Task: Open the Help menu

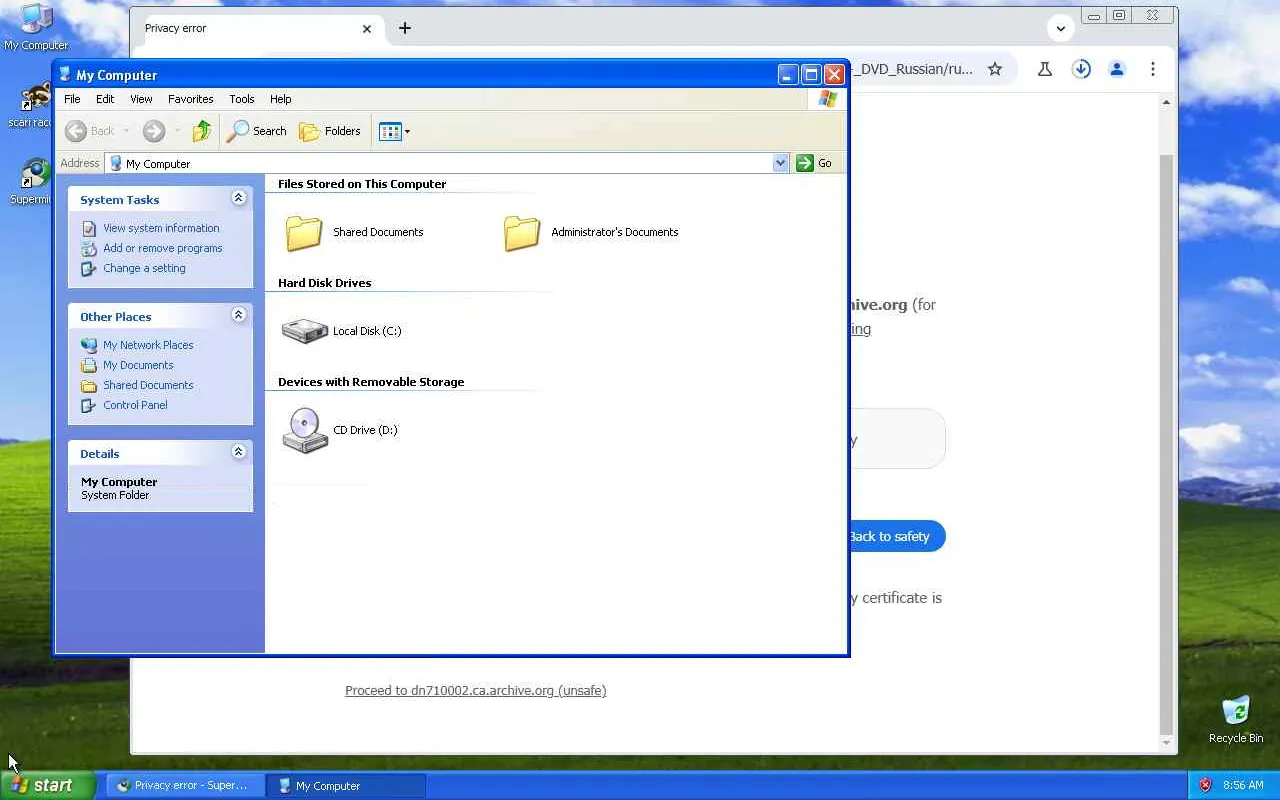Action: (x=281, y=99)
